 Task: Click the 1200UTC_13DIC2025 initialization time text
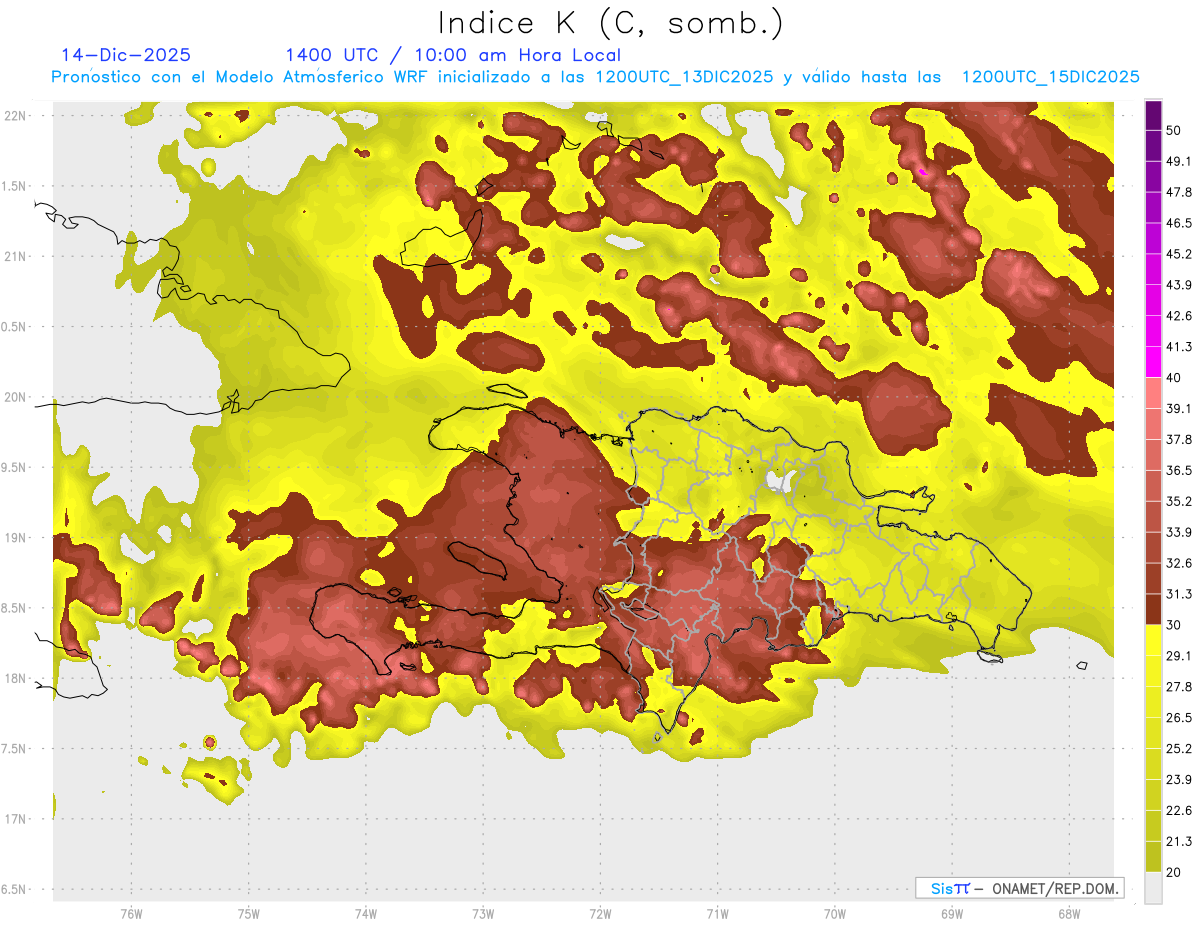point(683,77)
